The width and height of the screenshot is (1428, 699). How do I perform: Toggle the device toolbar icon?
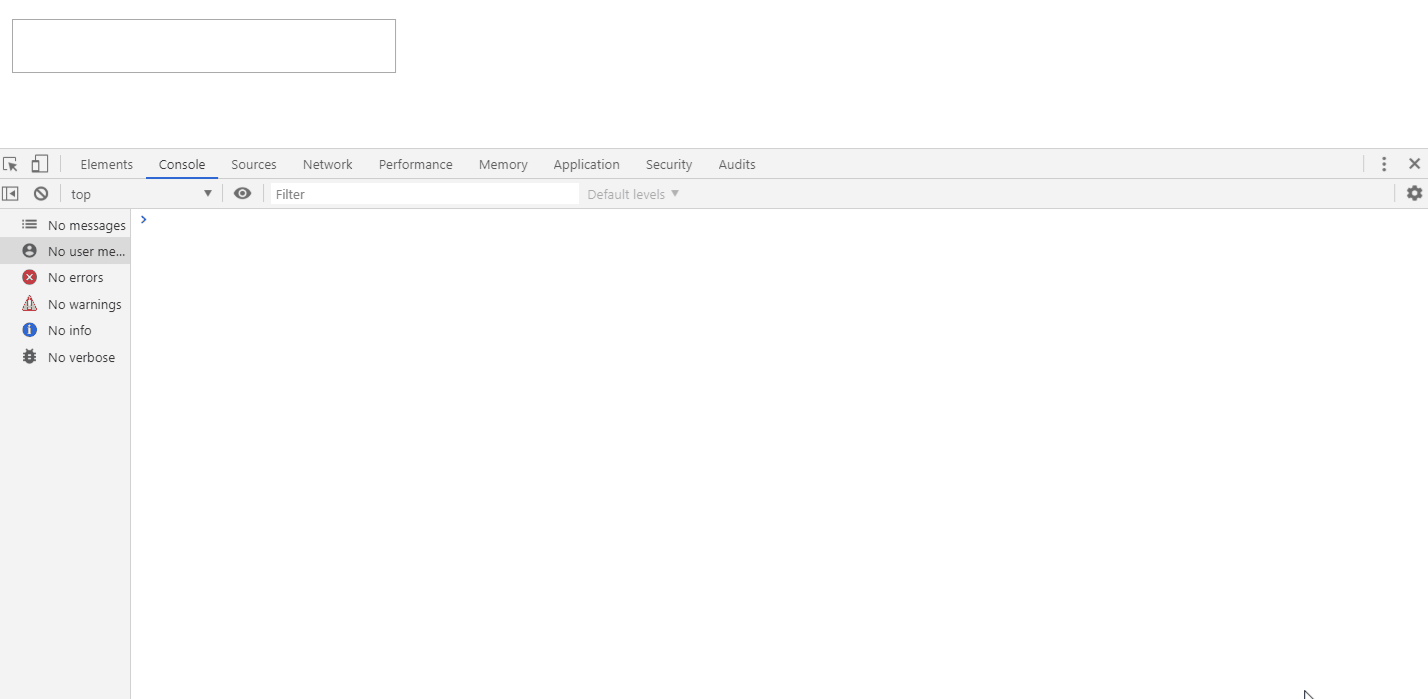coord(39,164)
